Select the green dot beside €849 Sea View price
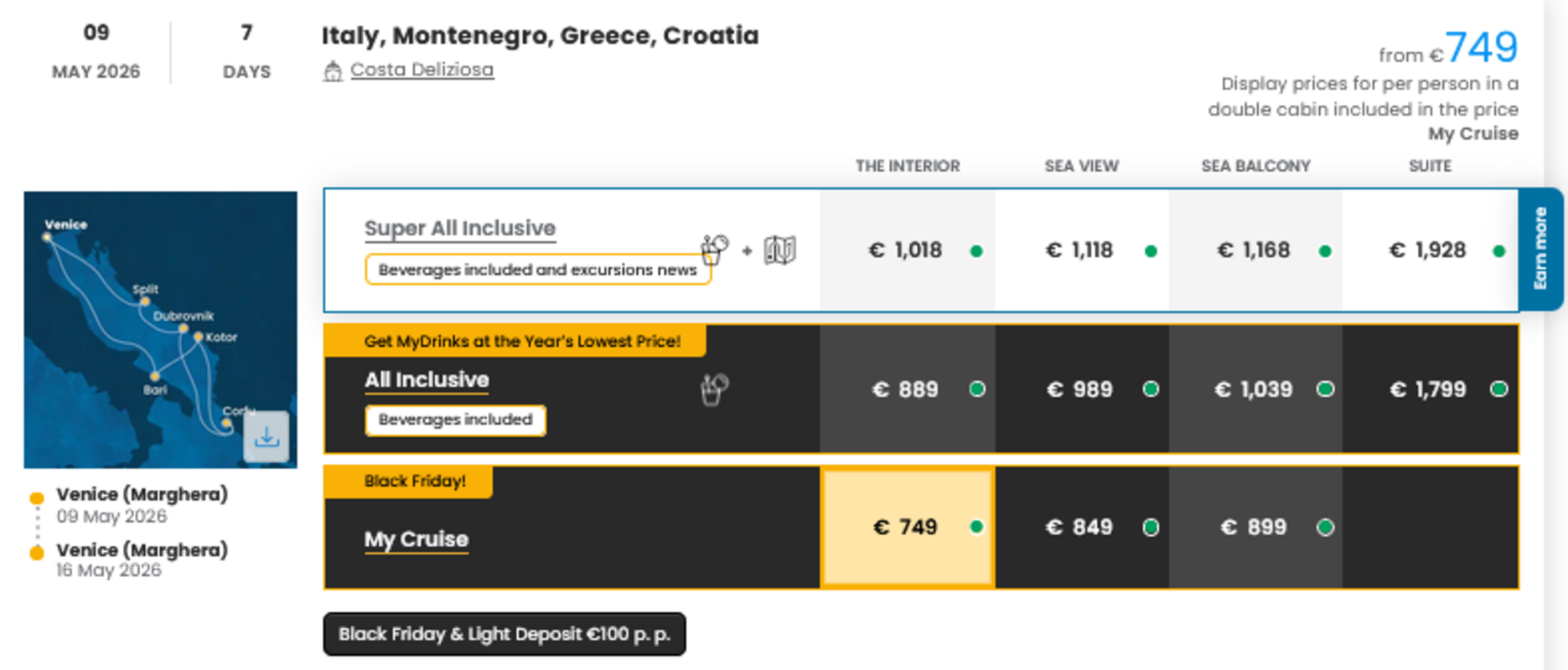Screen dimensions: 1568x670 [1149, 528]
